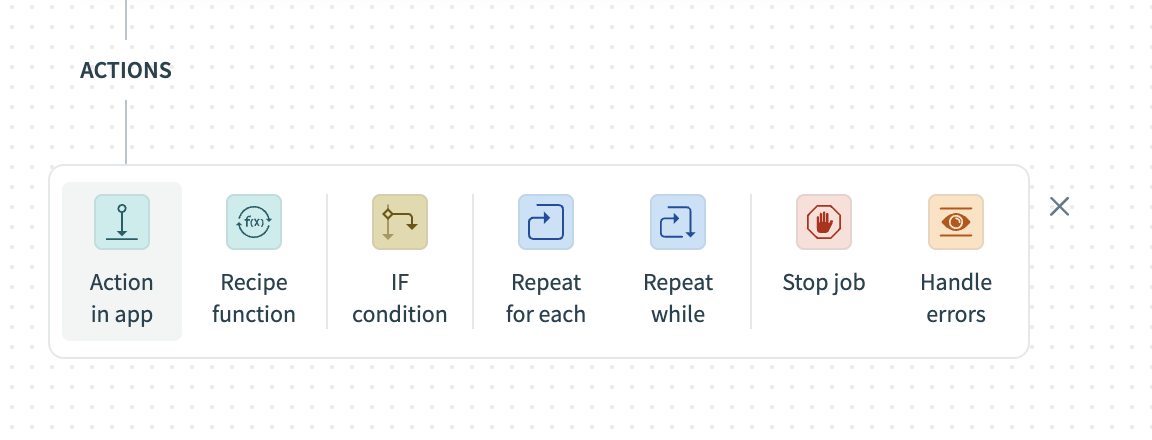Image resolution: width=1152 pixels, height=440 pixels.
Task: Select the "Stop job" text label
Action: tap(824, 283)
